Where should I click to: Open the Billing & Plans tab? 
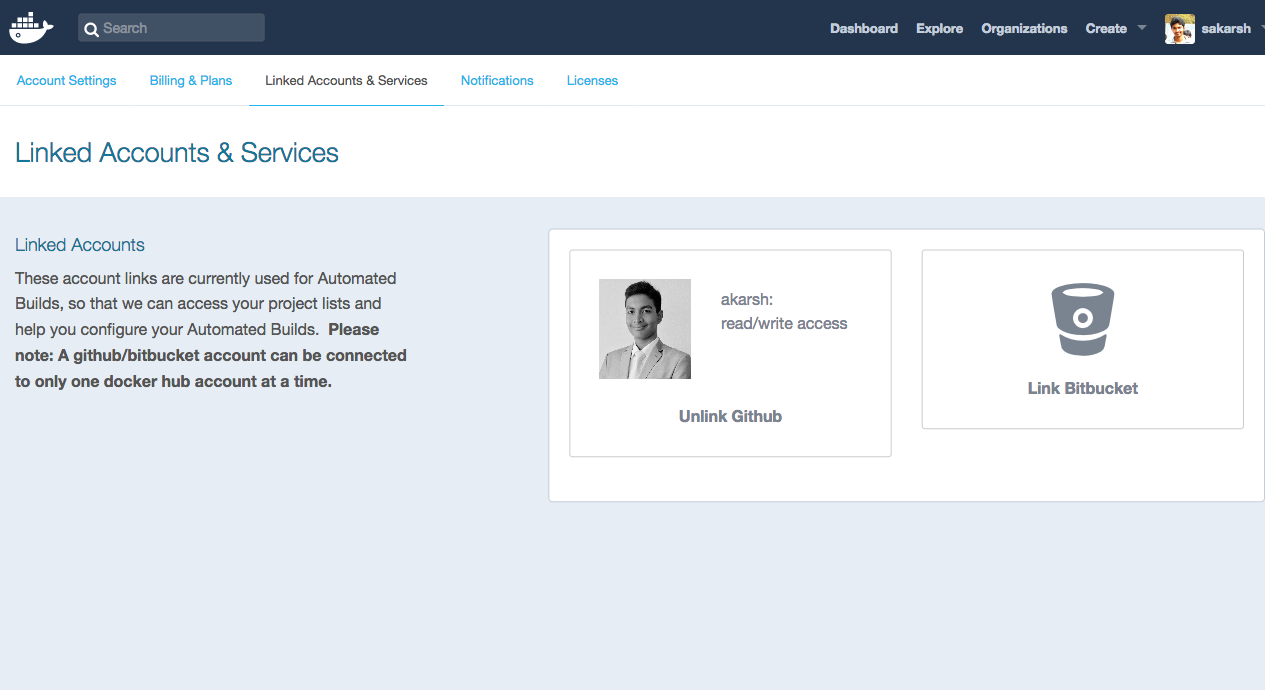click(191, 81)
